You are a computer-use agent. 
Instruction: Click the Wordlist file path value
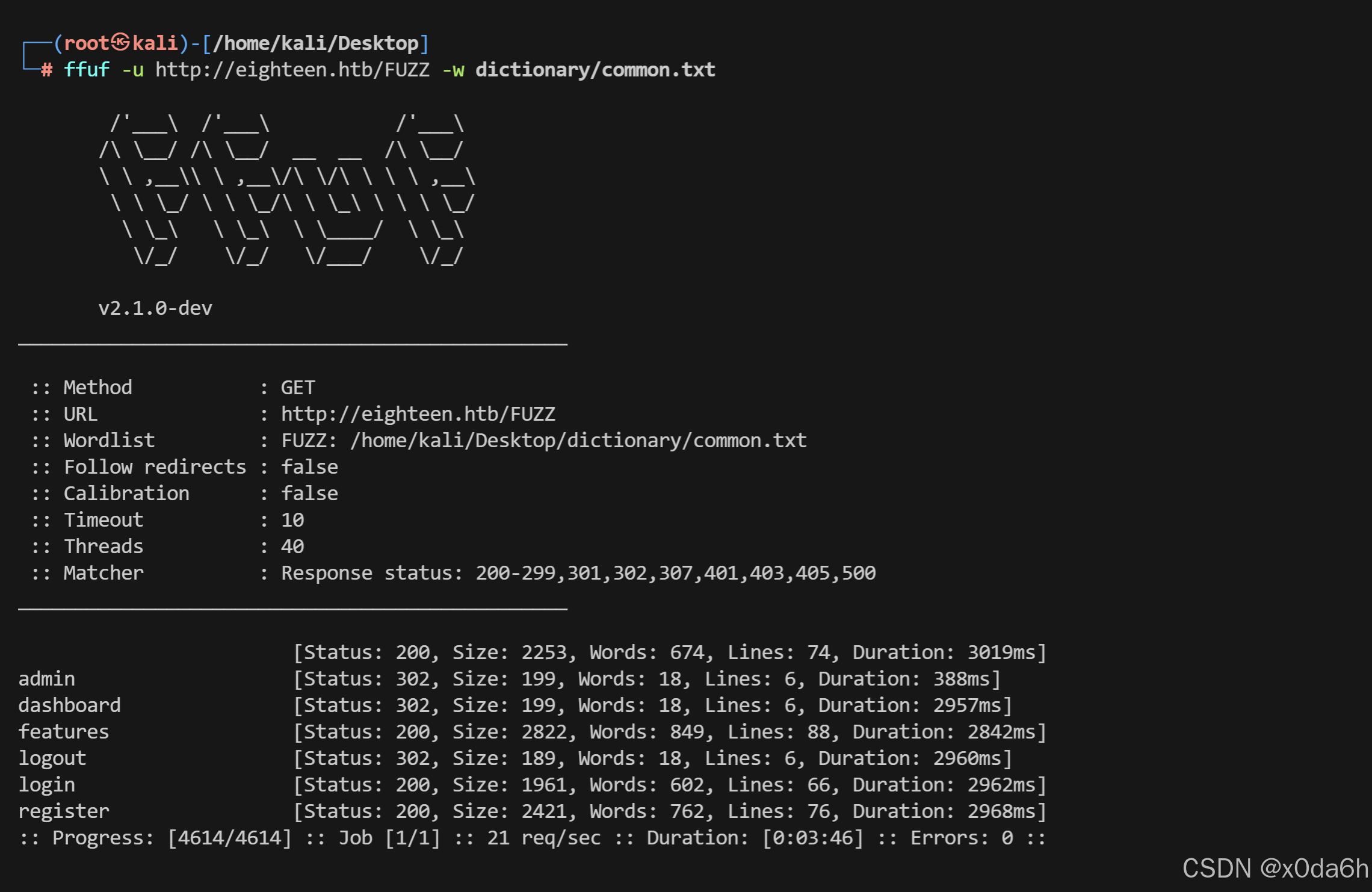(578, 441)
